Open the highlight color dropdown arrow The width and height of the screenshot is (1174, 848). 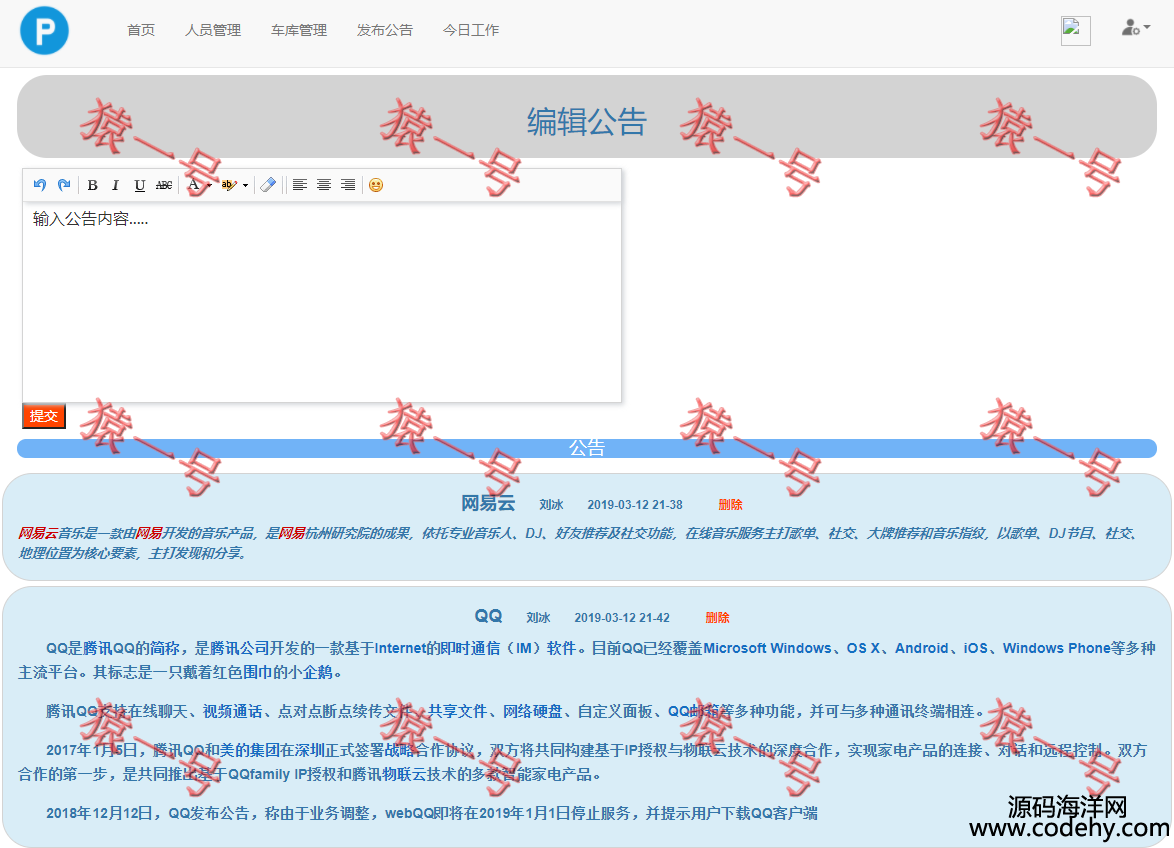tap(246, 186)
